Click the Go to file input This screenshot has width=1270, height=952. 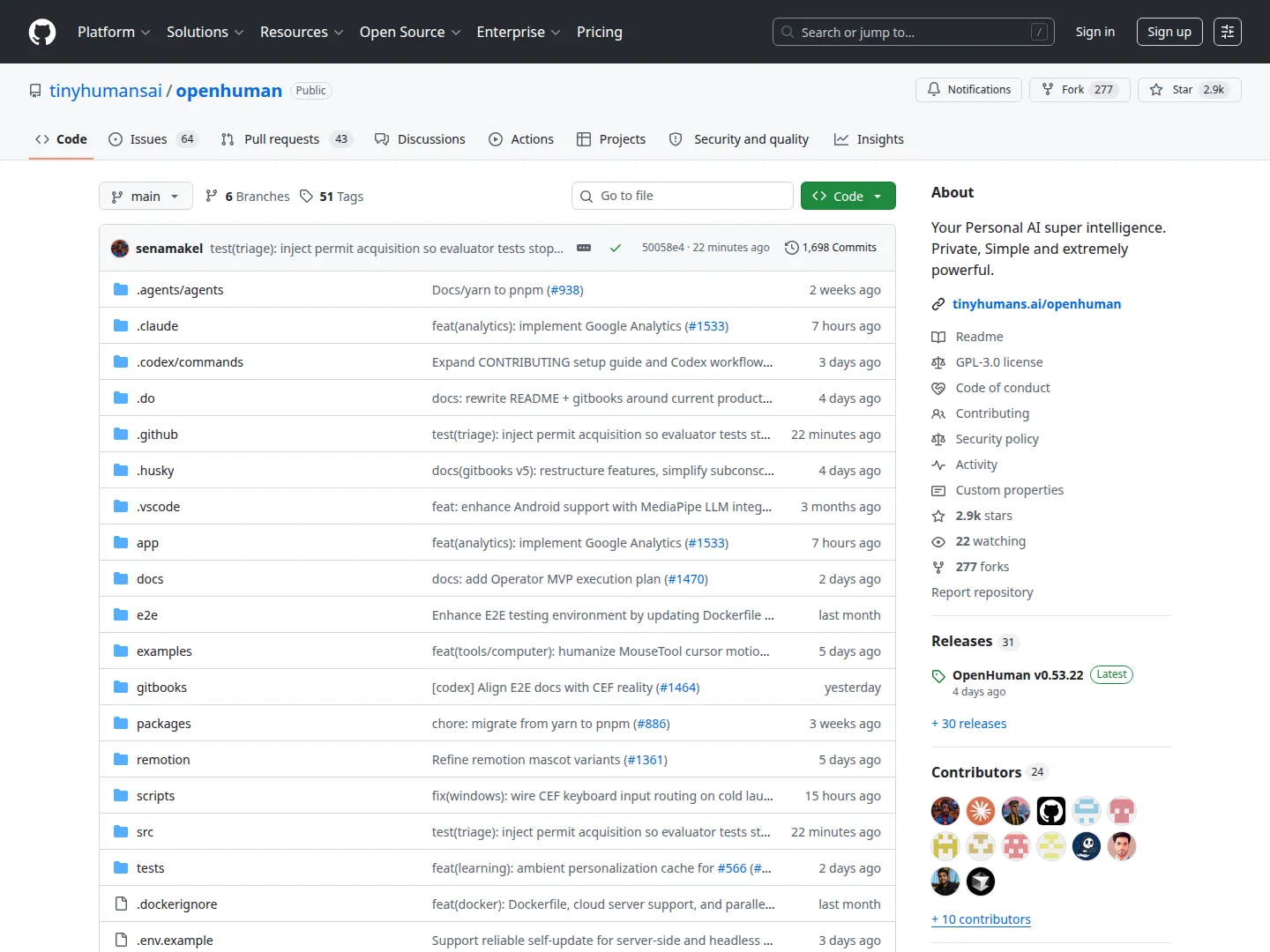click(x=683, y=196)
